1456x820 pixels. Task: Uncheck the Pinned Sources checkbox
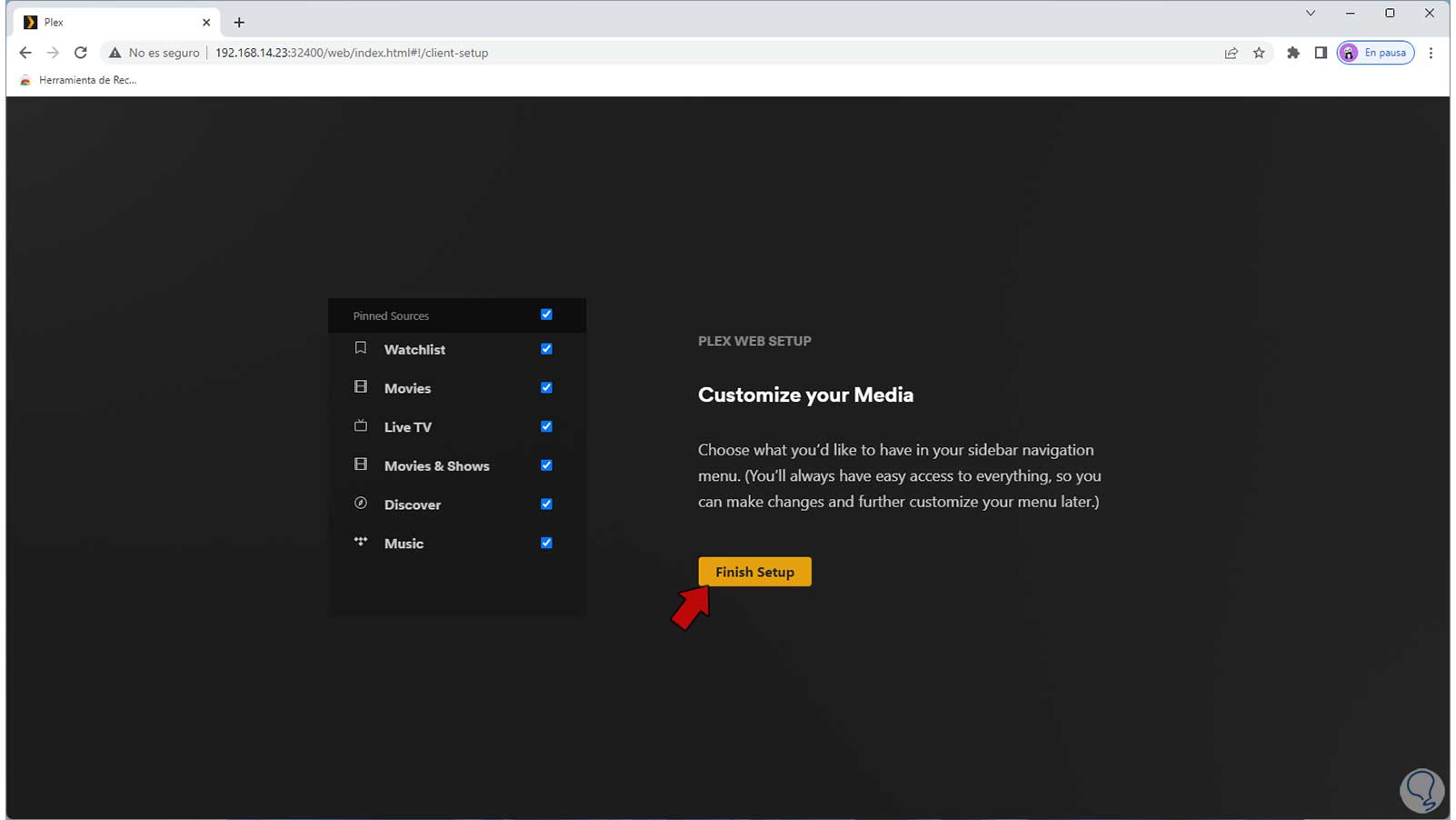point(546,315)
